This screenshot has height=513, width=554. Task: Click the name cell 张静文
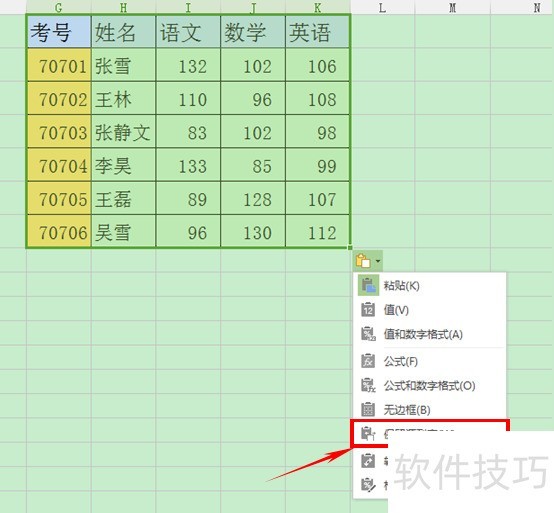click(x=123, y=131)
